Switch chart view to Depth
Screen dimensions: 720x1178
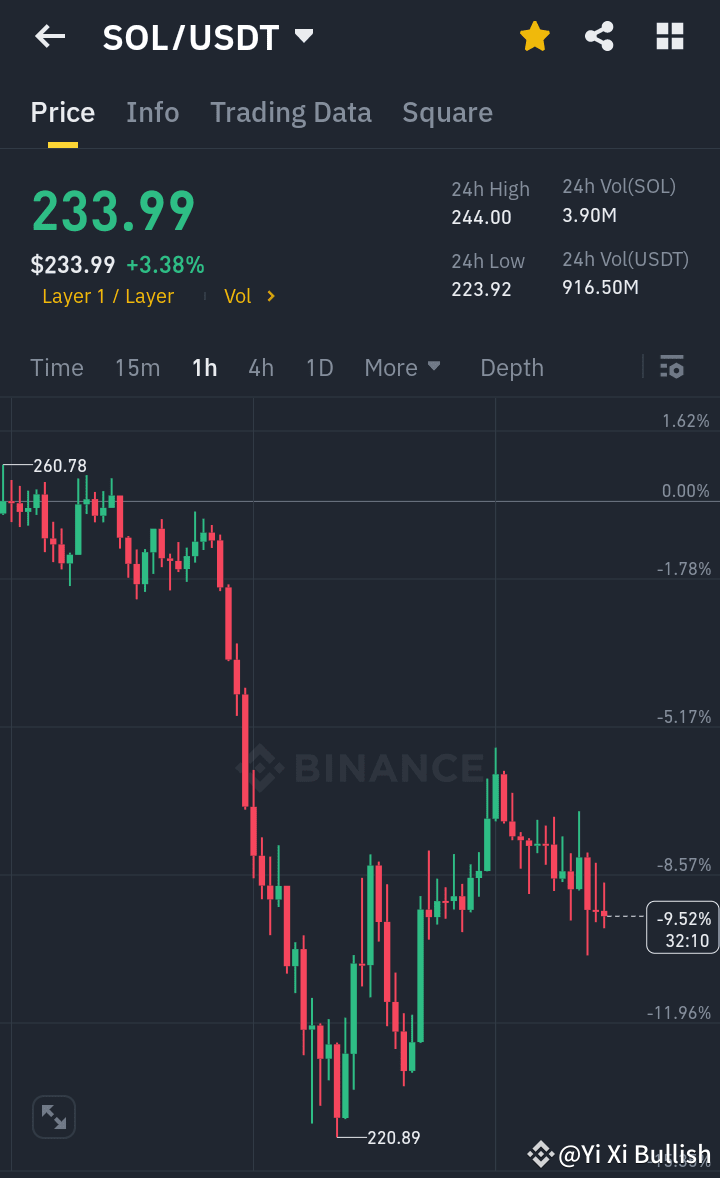(511, 367)
